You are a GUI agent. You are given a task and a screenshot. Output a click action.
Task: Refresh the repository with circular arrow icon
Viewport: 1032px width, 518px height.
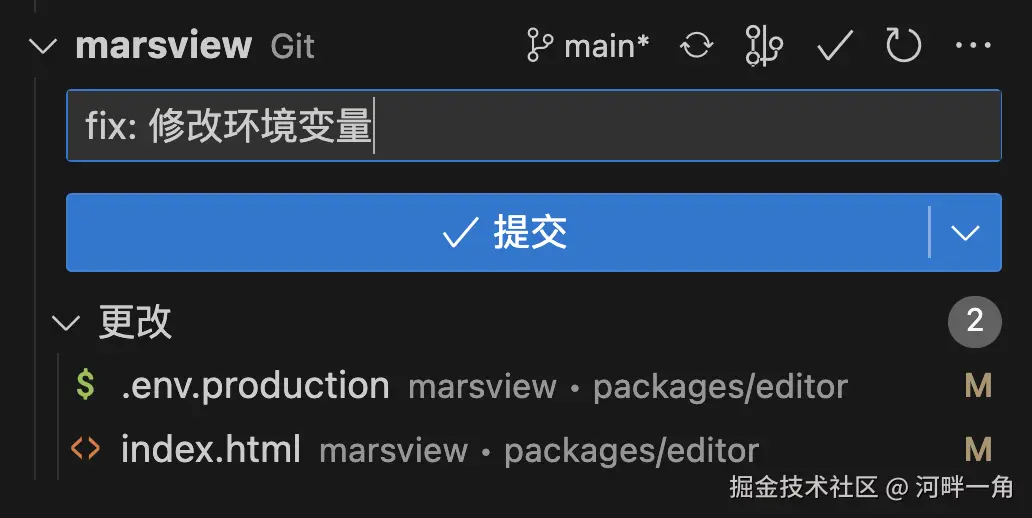point(903,45)
